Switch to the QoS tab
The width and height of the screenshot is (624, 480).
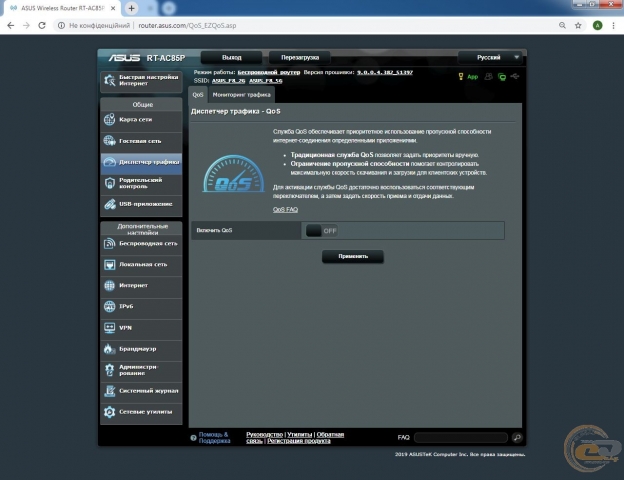(198, 95)
